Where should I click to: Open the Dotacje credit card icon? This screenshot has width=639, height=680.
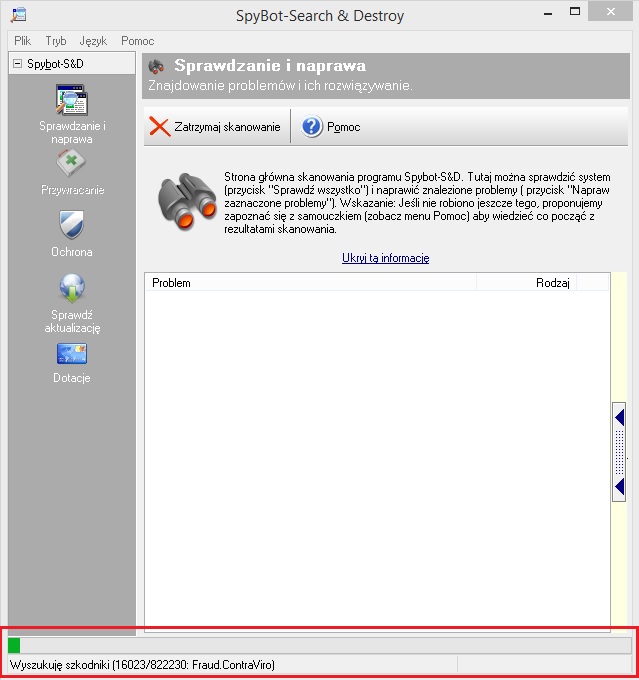pos(72,353)
